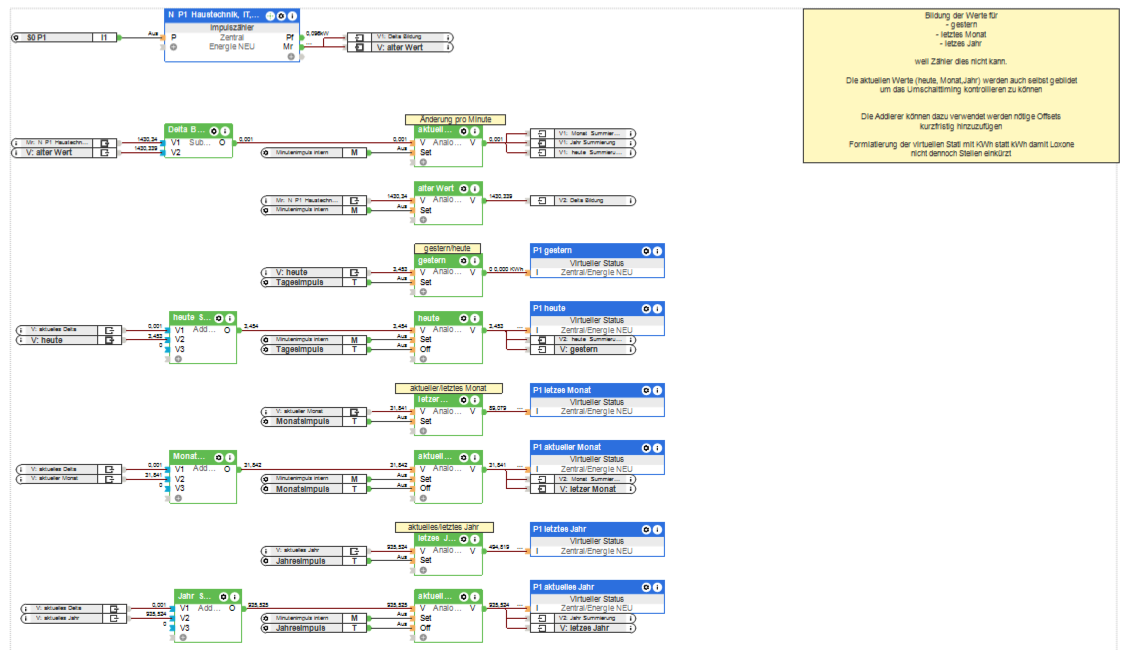Select V1: Monat Summier... memory flag
This screenshot has height=650, width=1128.
tap(583, 133)
